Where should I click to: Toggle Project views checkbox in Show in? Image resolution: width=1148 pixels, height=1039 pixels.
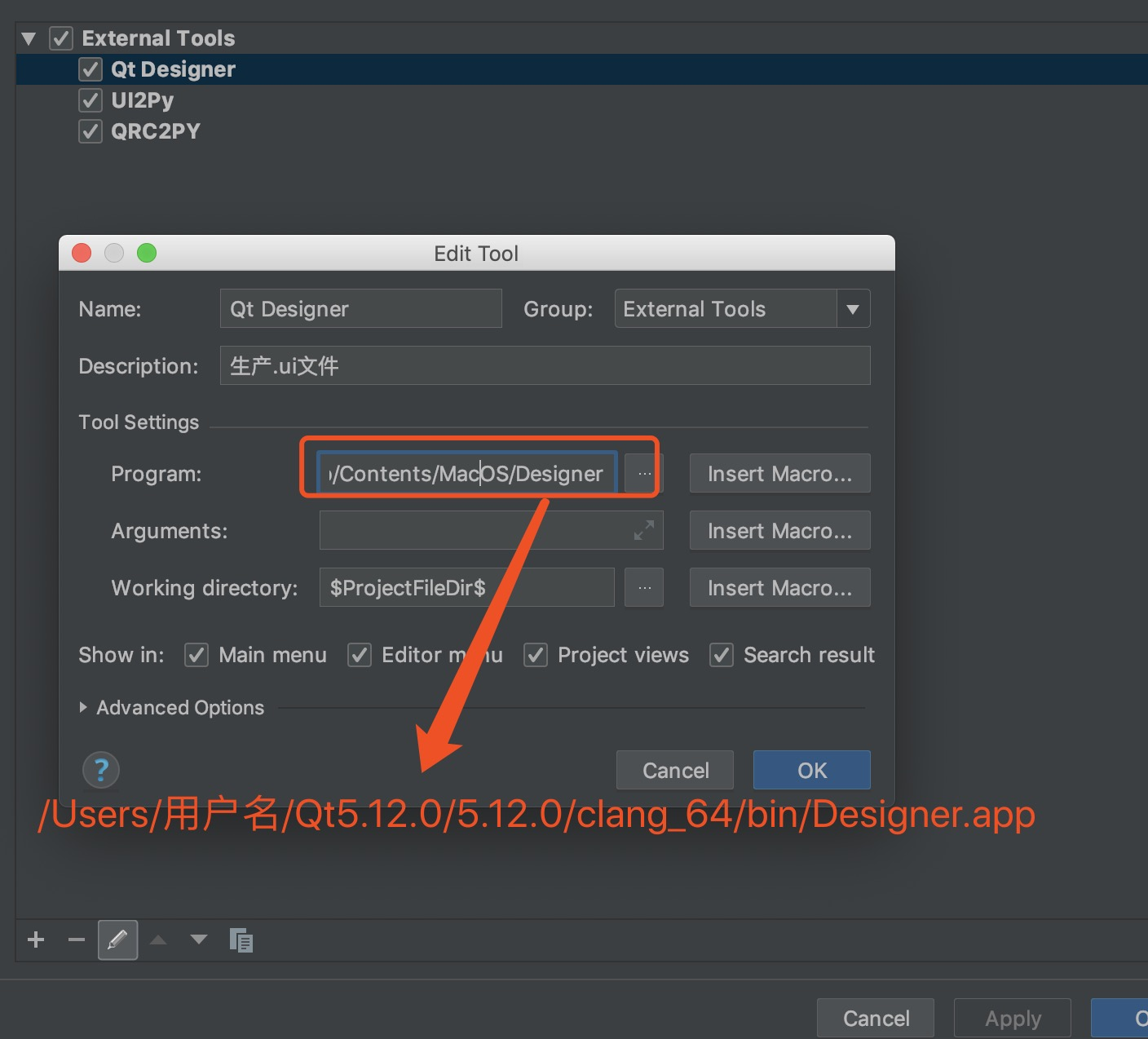pyautogui.click(x=536, y=655)
